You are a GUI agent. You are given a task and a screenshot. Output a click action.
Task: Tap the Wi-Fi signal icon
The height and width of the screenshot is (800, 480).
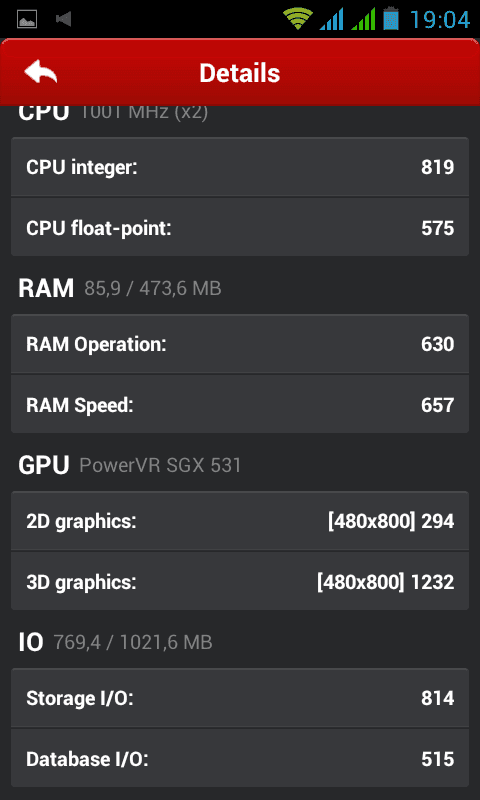tap(298, 19)
